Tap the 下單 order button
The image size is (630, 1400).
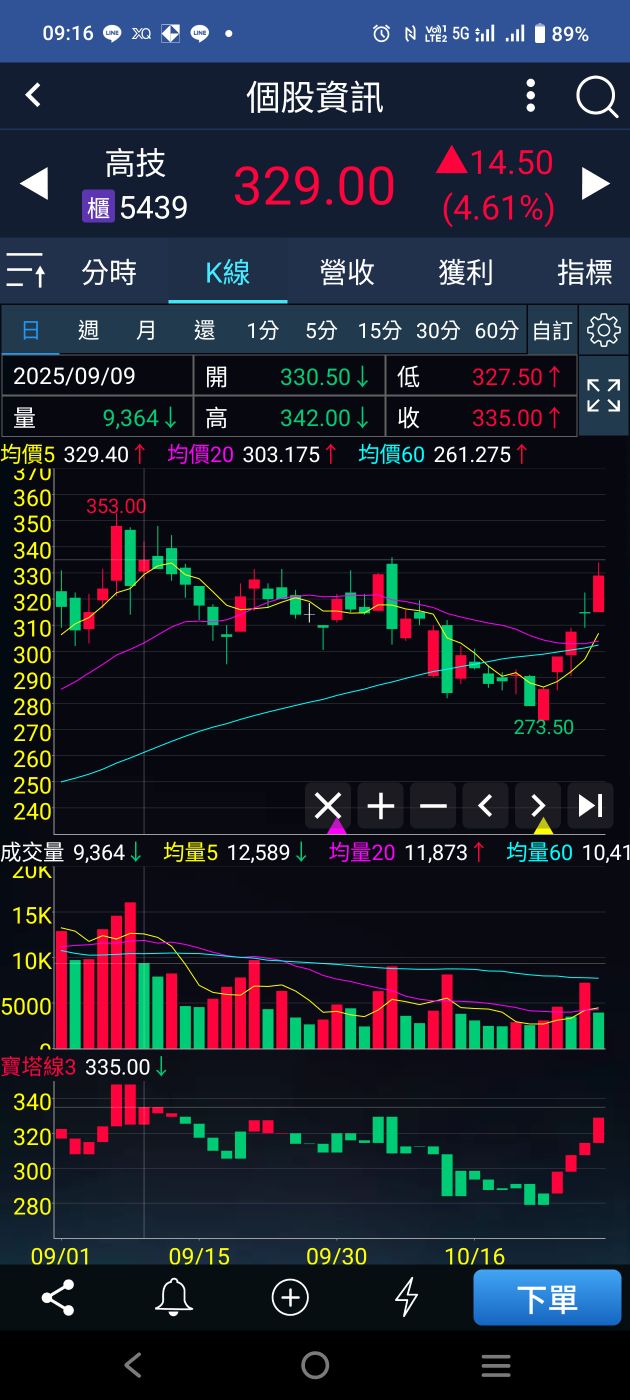547,1298
